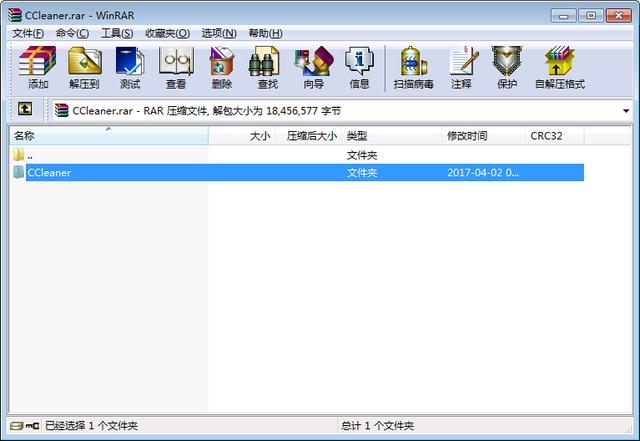Open the 文件(F) menu
The height and width of the screenshot is (441, 640).
[28, 33]
